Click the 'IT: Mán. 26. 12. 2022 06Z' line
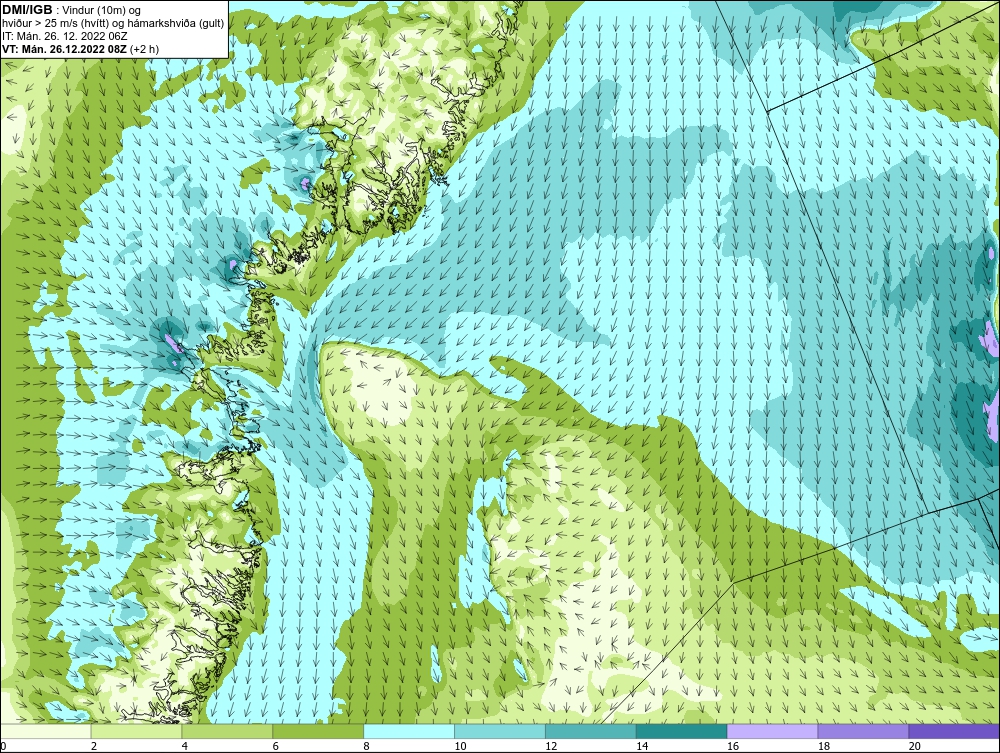The image size is (1000, 753). (x=64, y=36)
